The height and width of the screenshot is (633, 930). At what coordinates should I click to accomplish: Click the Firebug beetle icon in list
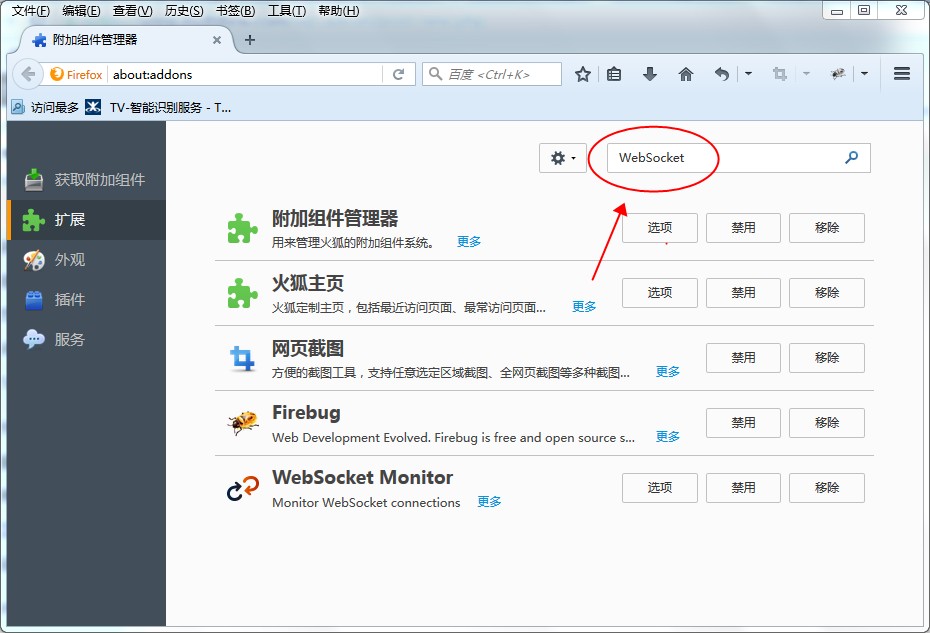(243, 423)
